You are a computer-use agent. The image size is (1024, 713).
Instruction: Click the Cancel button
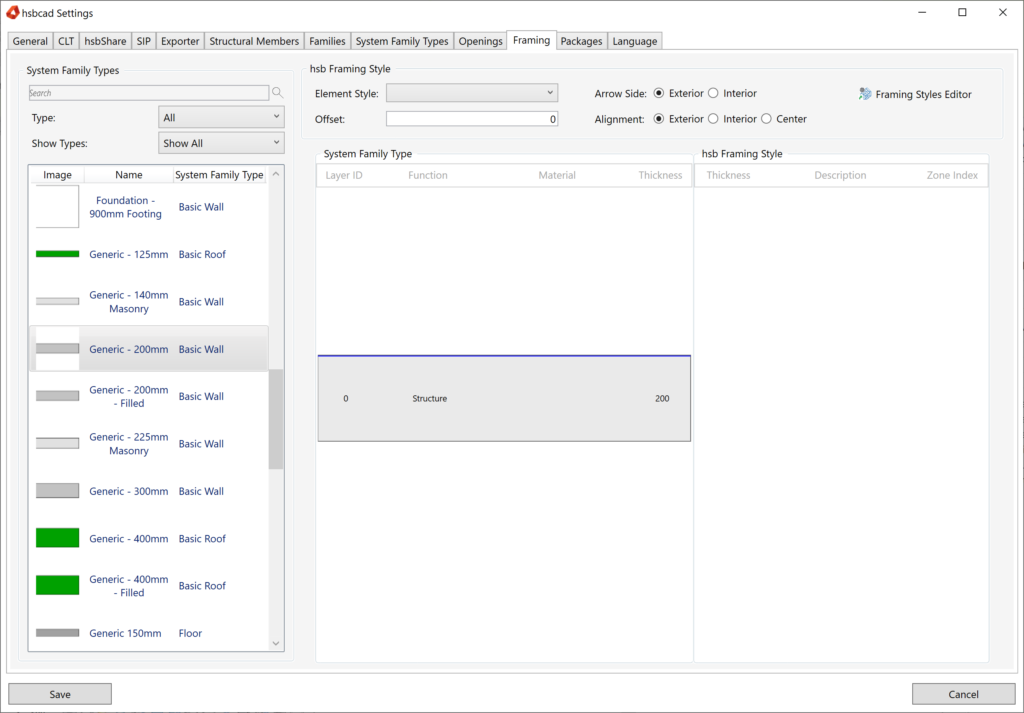click(963, 694)
